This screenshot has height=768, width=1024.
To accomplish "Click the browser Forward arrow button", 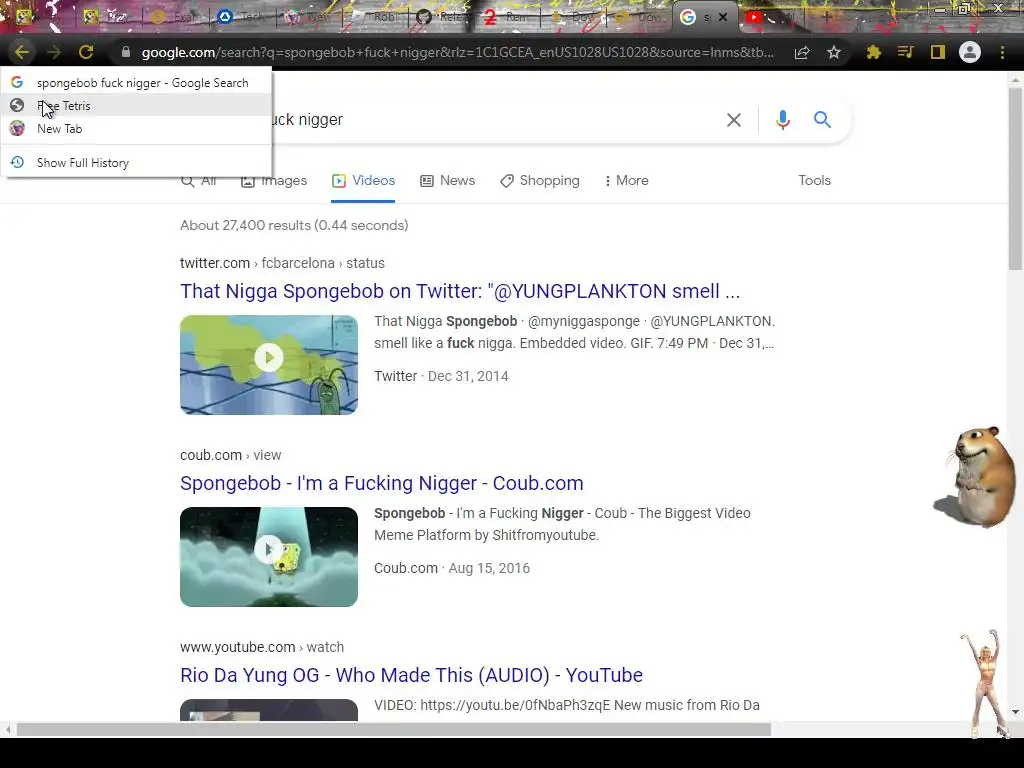I will pos(54,52).
